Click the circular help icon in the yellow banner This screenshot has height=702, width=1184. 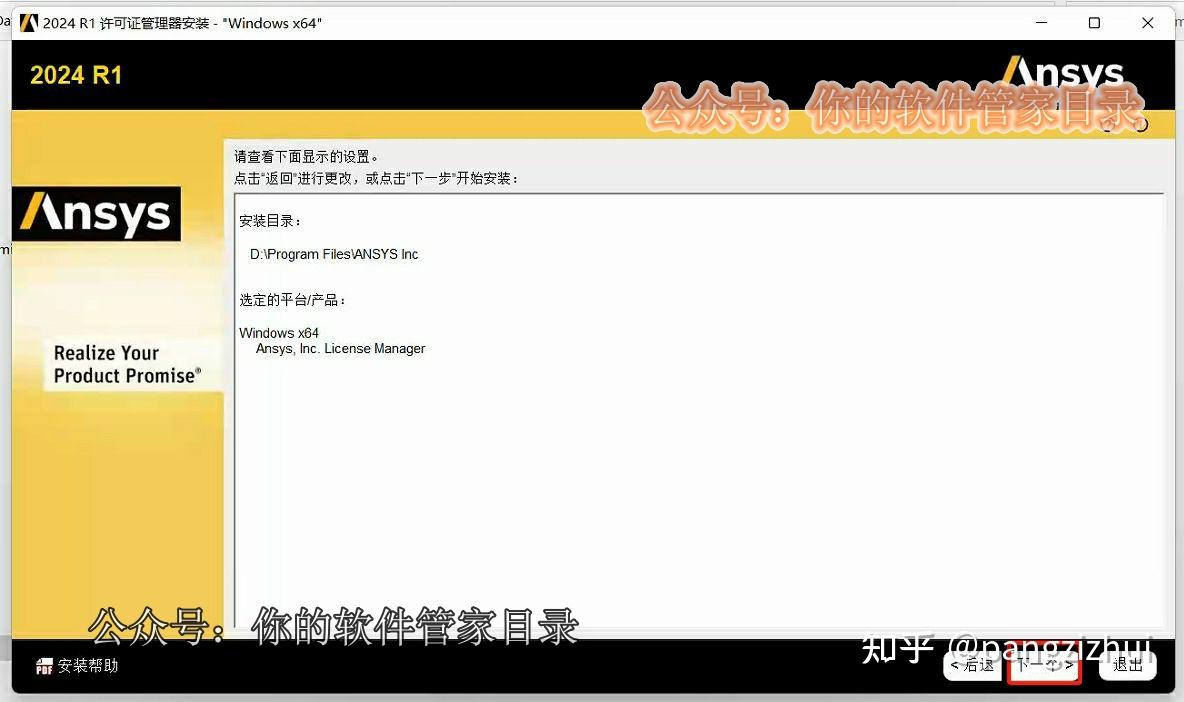pos(1107,125)
